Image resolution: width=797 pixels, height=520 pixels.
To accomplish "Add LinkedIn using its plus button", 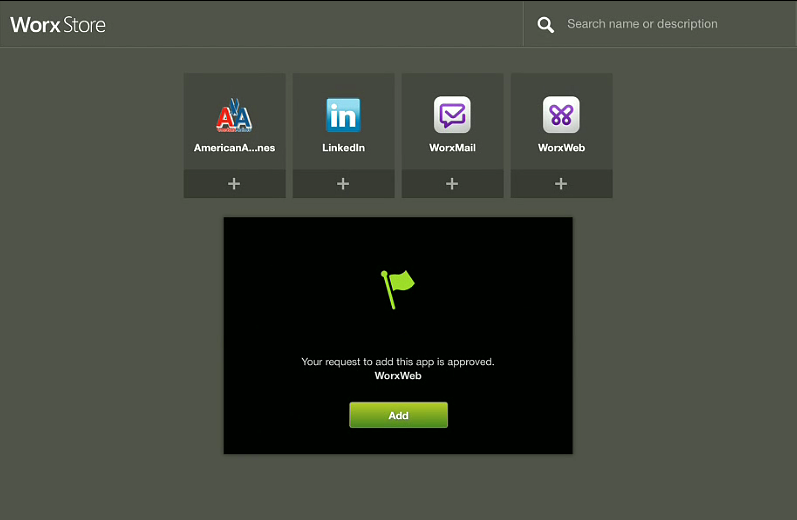I will (343, 184).
